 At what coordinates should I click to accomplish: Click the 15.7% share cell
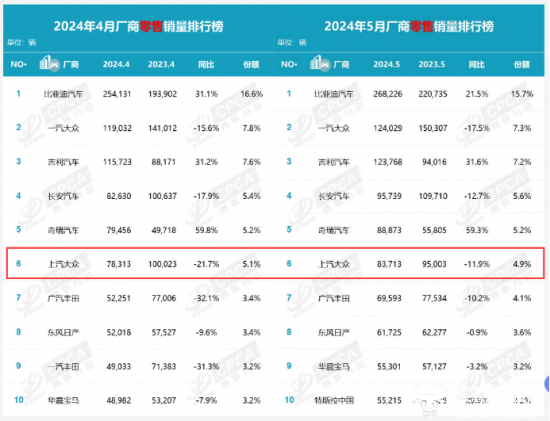pyautogui.click(x=522, y=94)
